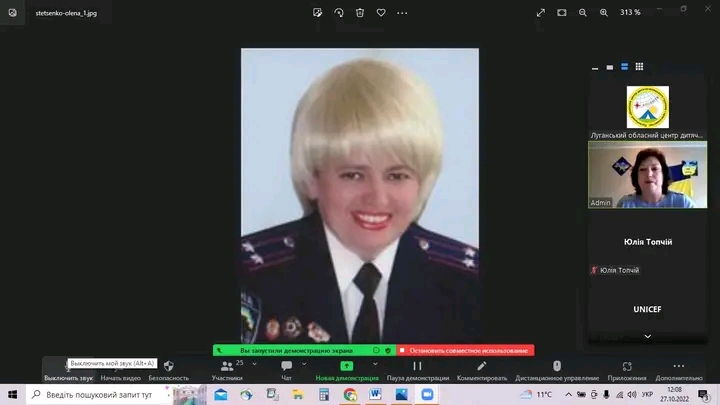The height and width of the screenshot is (405, 720).
Task: Expand more participants with the down chevron
Action: point(647,337)
